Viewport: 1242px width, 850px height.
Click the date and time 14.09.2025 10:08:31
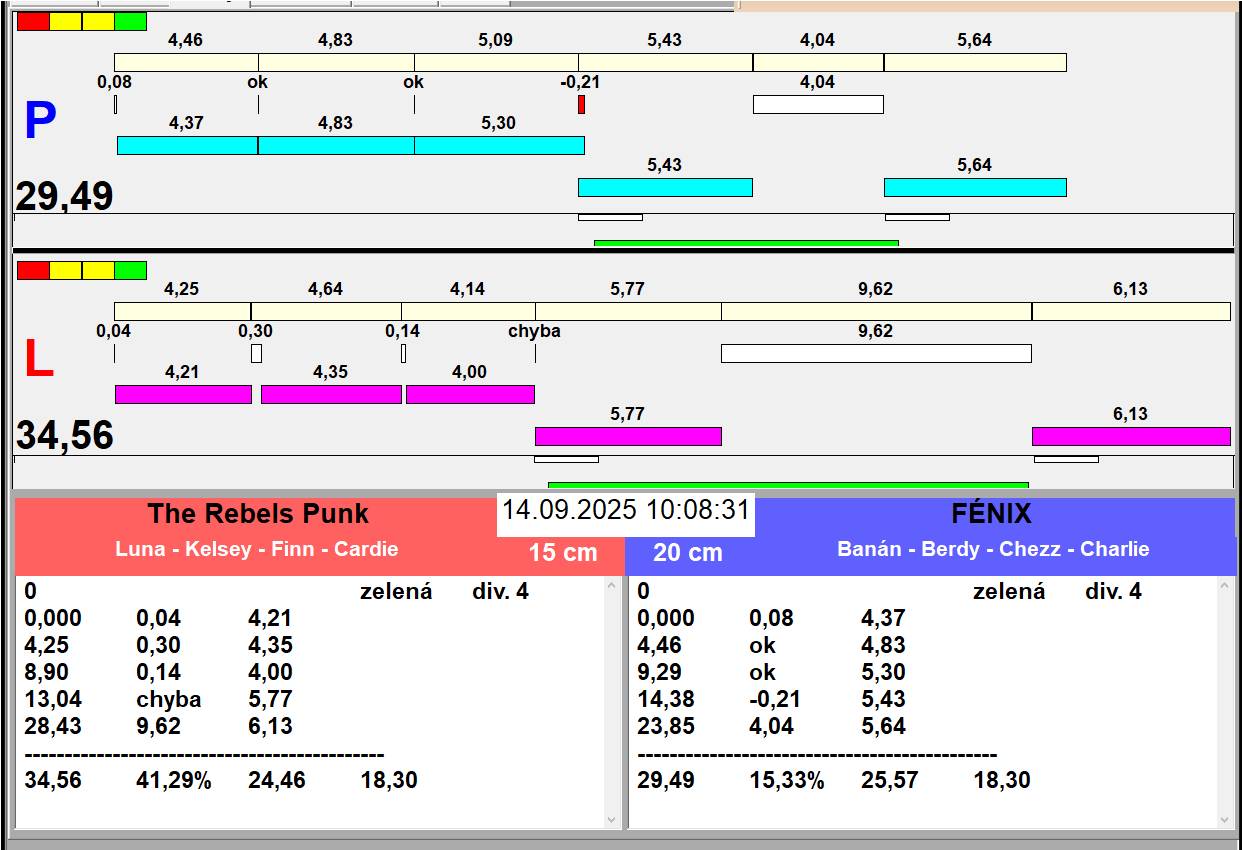(x=626, y=510)
